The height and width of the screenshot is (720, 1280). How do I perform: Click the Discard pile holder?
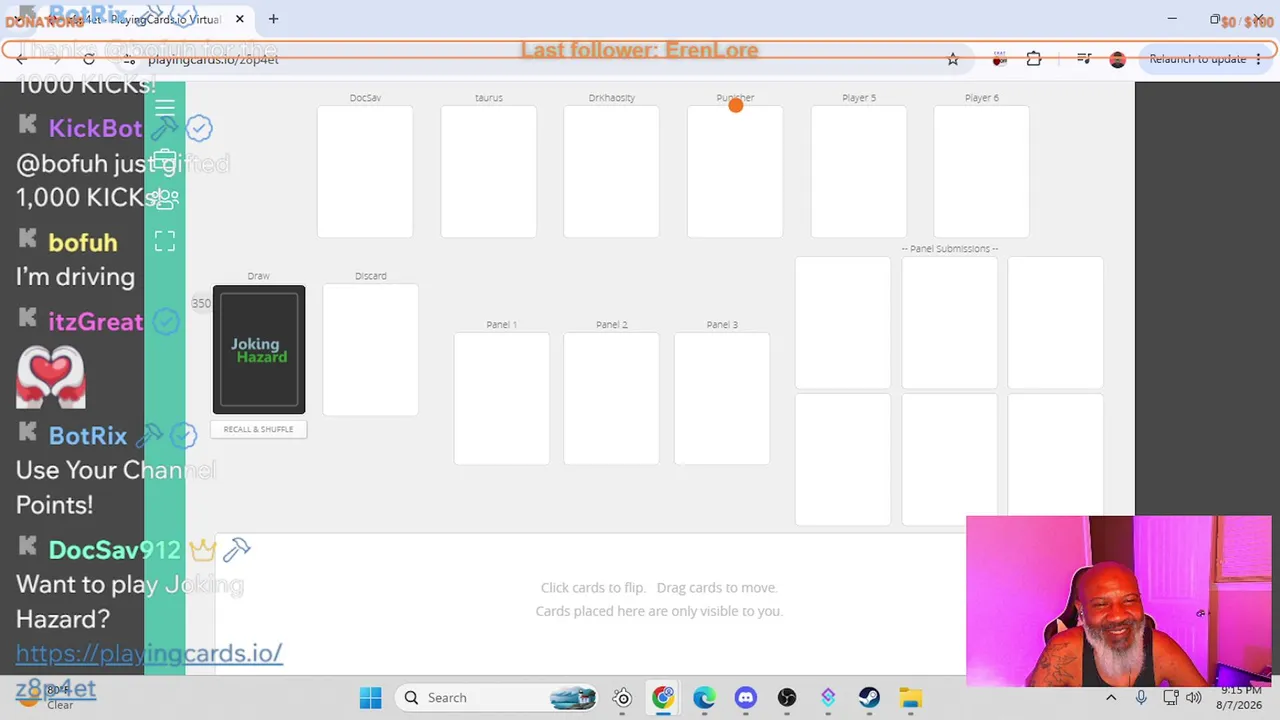(x=370, y=349)
